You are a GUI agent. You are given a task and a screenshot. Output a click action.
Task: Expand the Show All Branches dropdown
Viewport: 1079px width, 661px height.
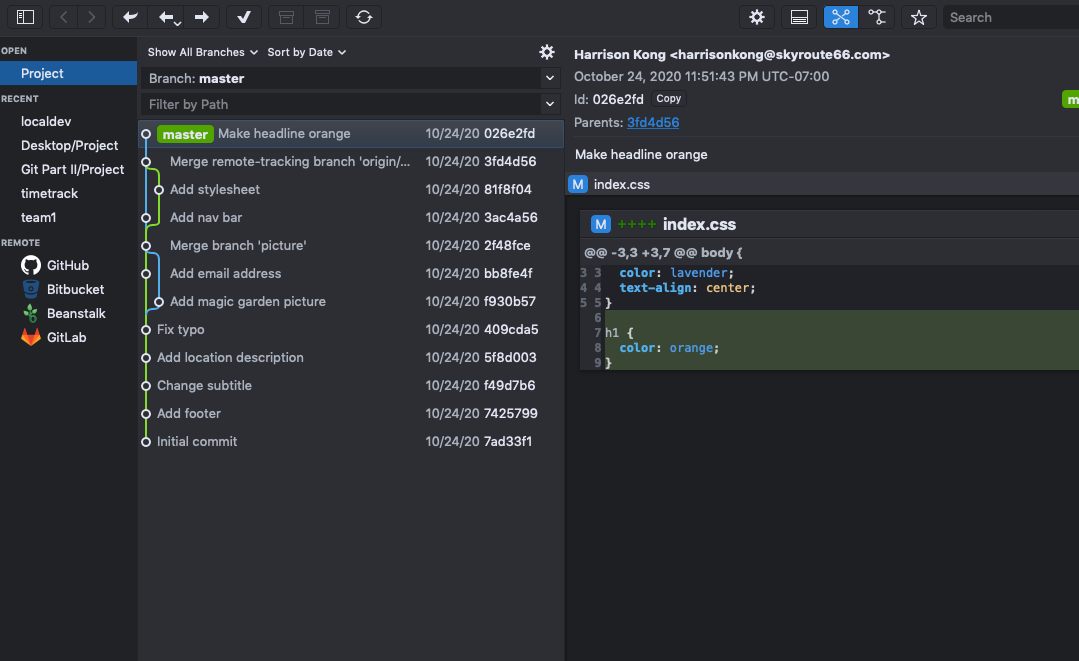202,52
